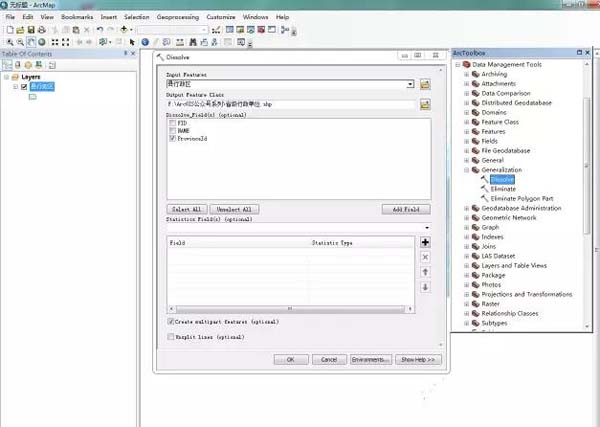Open a map document with folder icon
The image size is (600, 427).
pos(20,29)
